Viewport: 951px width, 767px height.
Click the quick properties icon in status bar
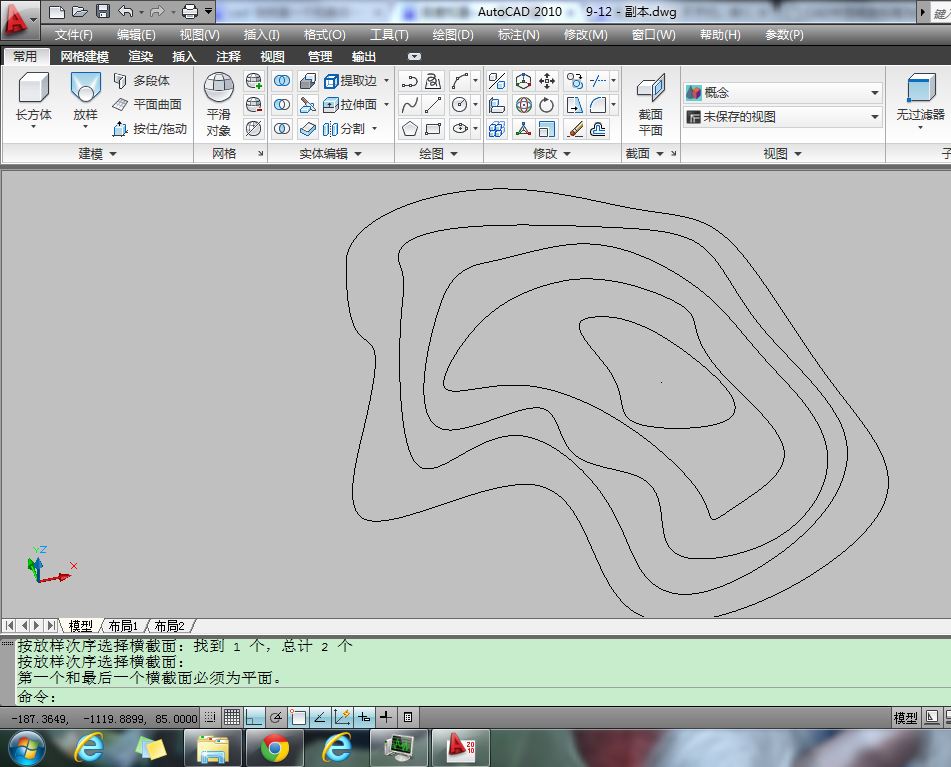click(408, 718)
